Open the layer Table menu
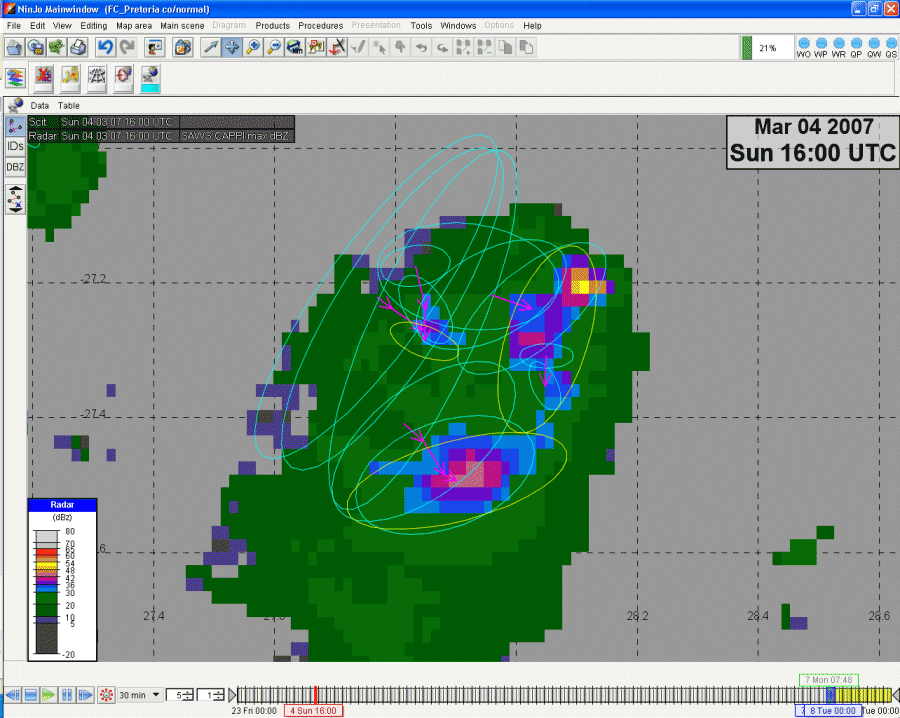 tap(68, 106)
